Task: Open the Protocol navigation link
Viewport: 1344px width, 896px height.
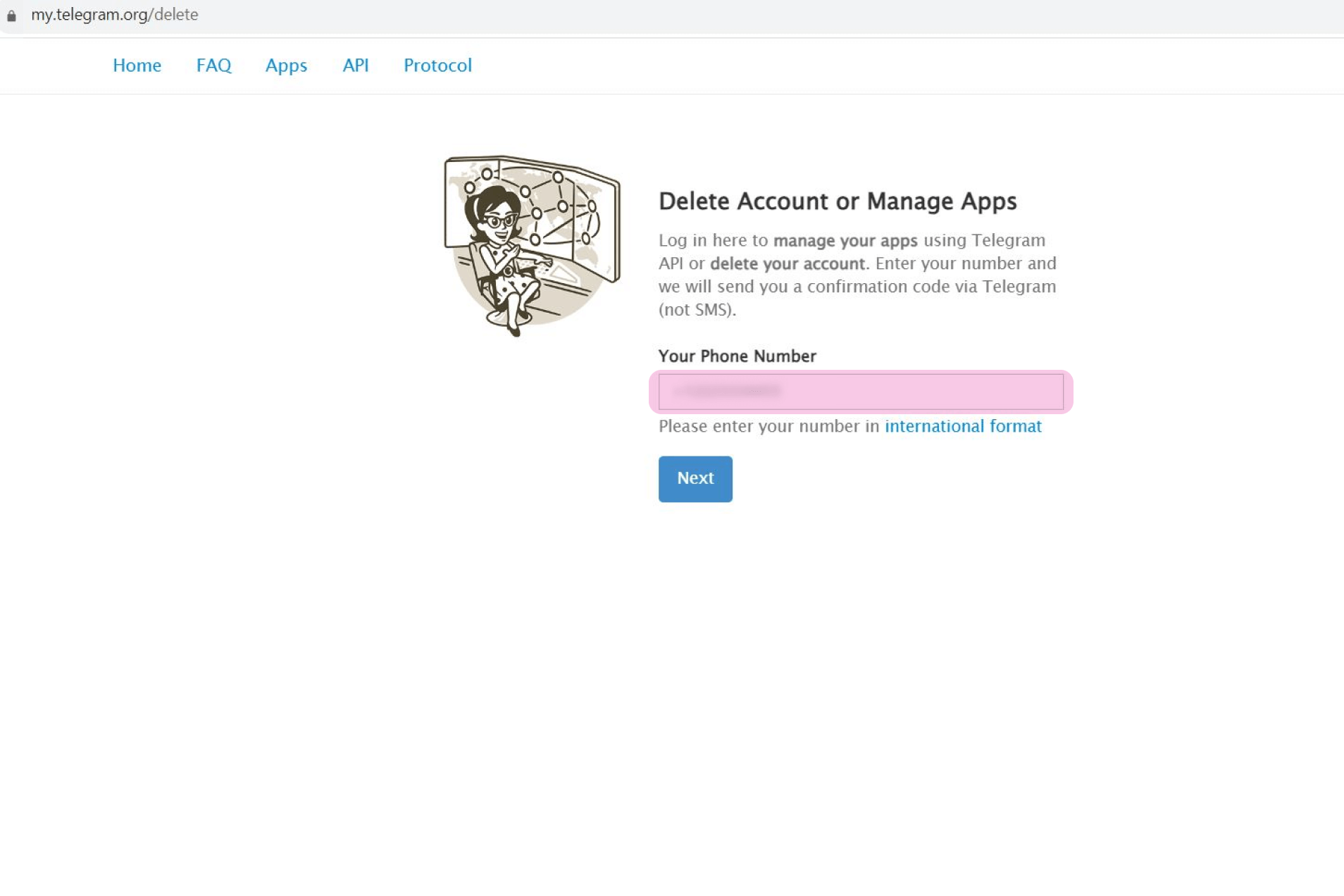Action: click(x=437, y=66)
